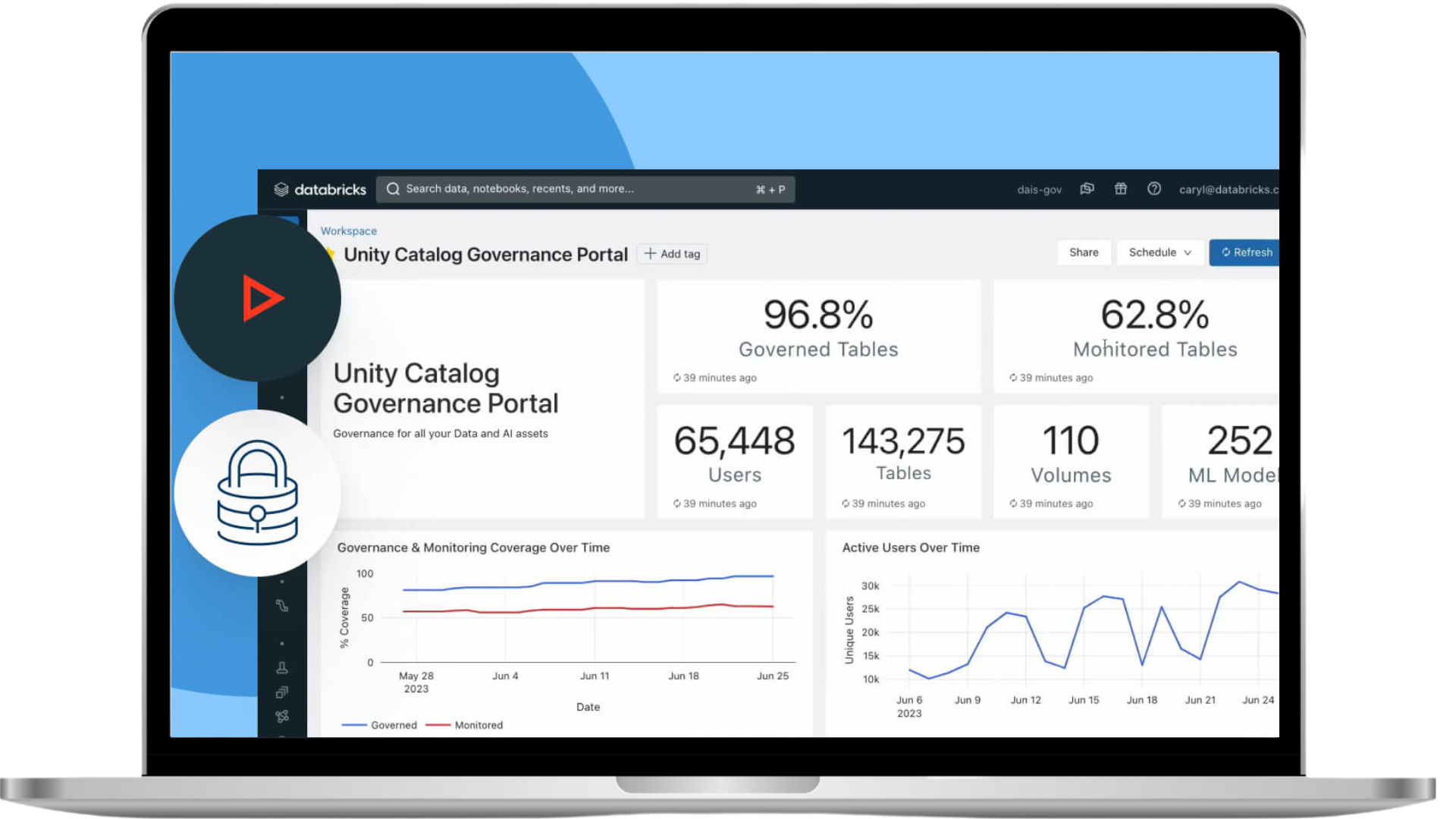This screenshot has width=1456, height=819.
Task: Click the Share button
Action: 1084,253
